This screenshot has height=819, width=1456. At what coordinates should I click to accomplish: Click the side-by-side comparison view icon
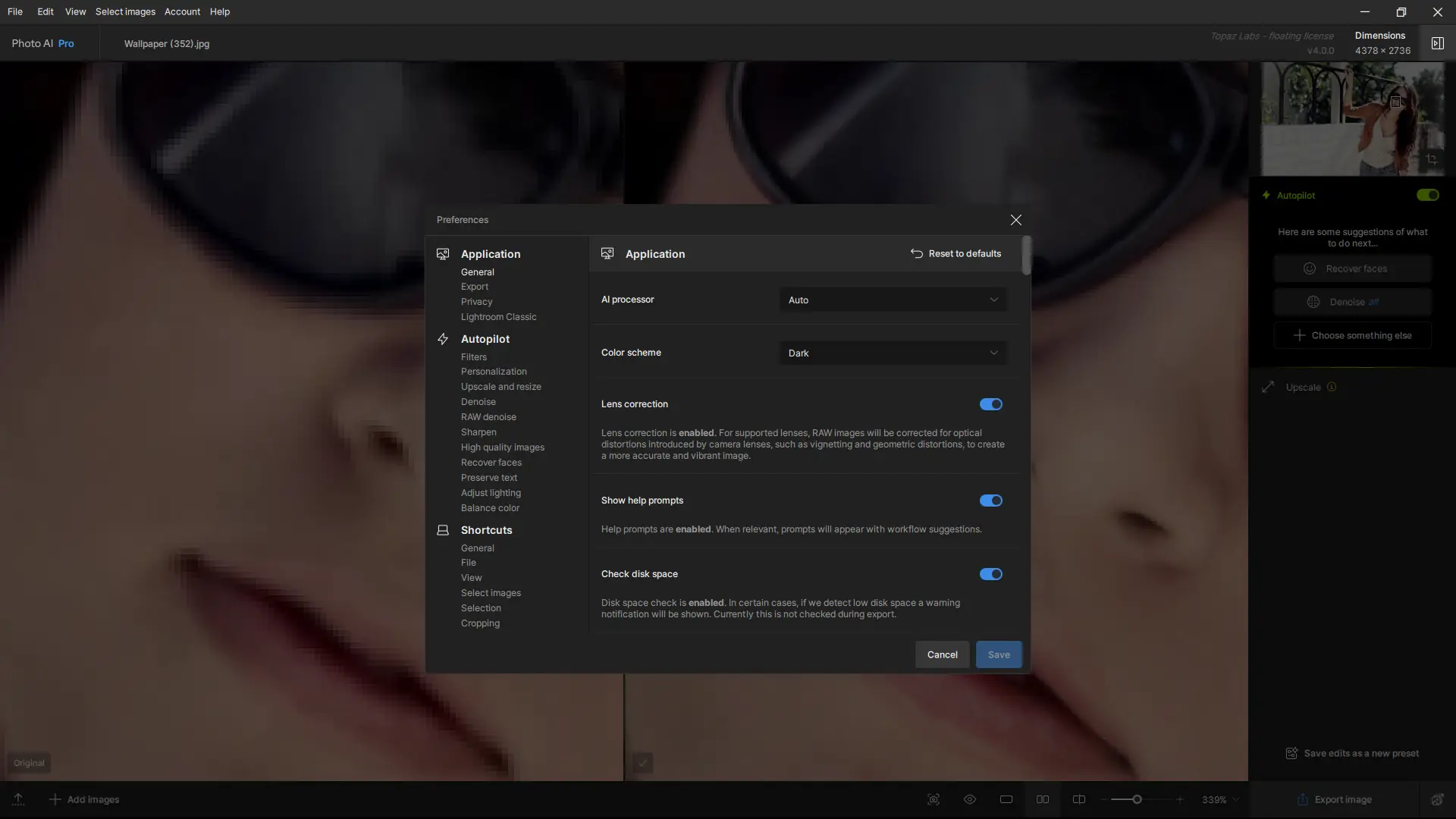click(x=1043, y=799)
